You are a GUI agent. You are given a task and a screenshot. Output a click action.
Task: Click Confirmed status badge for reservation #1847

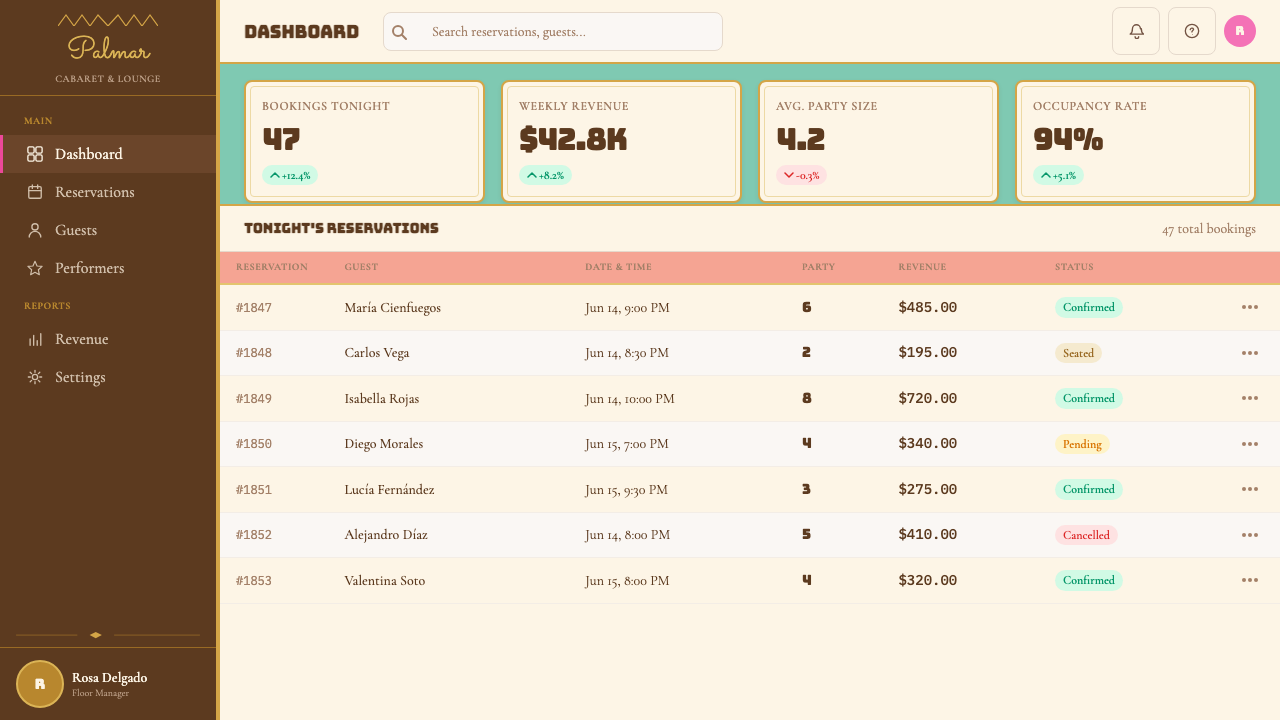point(1089,307)
